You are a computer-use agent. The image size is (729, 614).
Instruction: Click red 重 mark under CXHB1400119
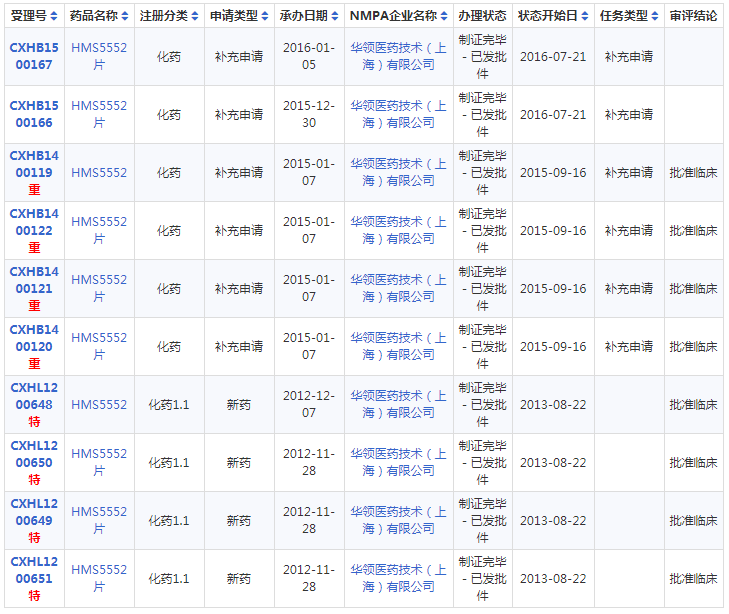34,190
